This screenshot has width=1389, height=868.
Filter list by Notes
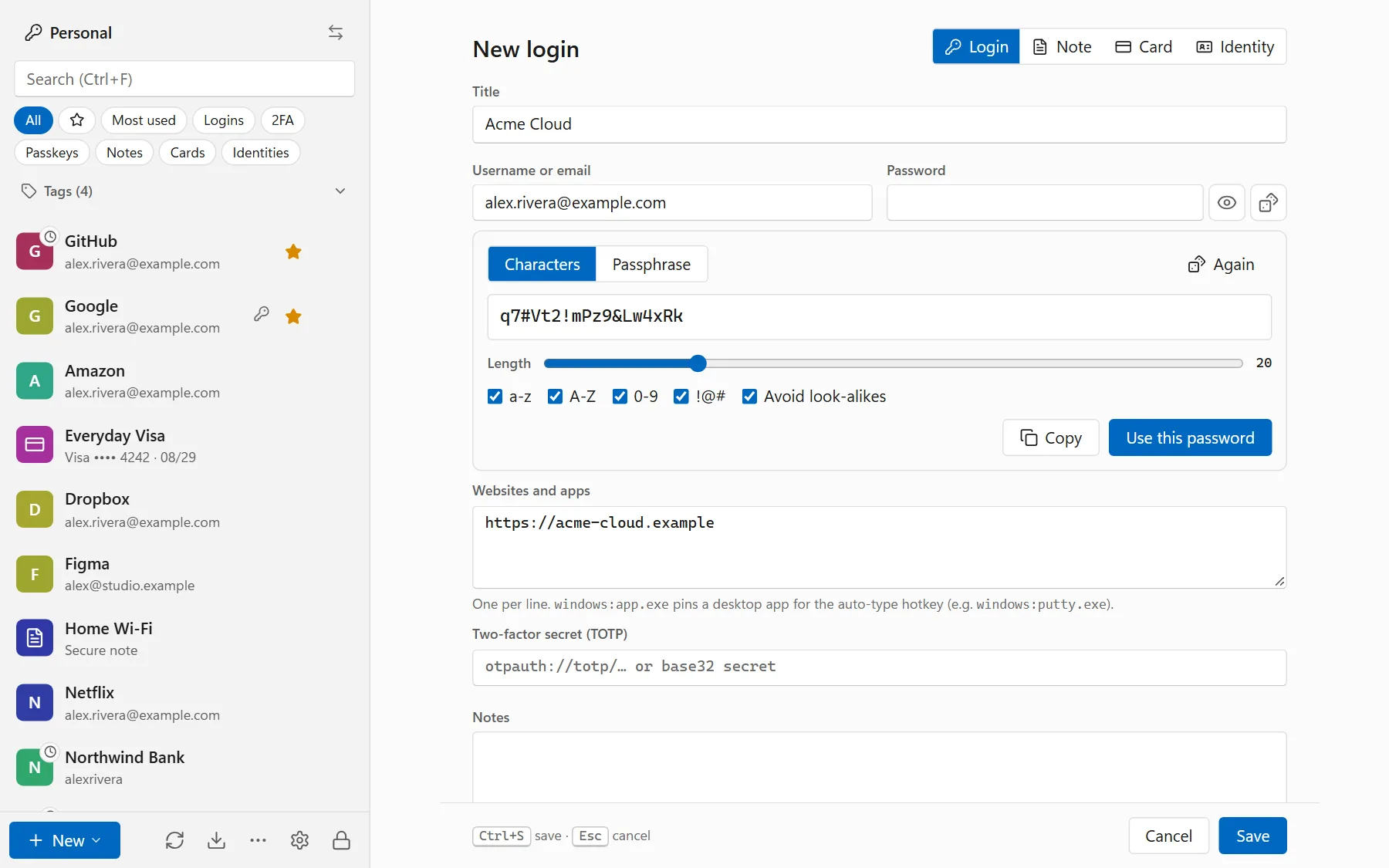(x=124, y=153)
